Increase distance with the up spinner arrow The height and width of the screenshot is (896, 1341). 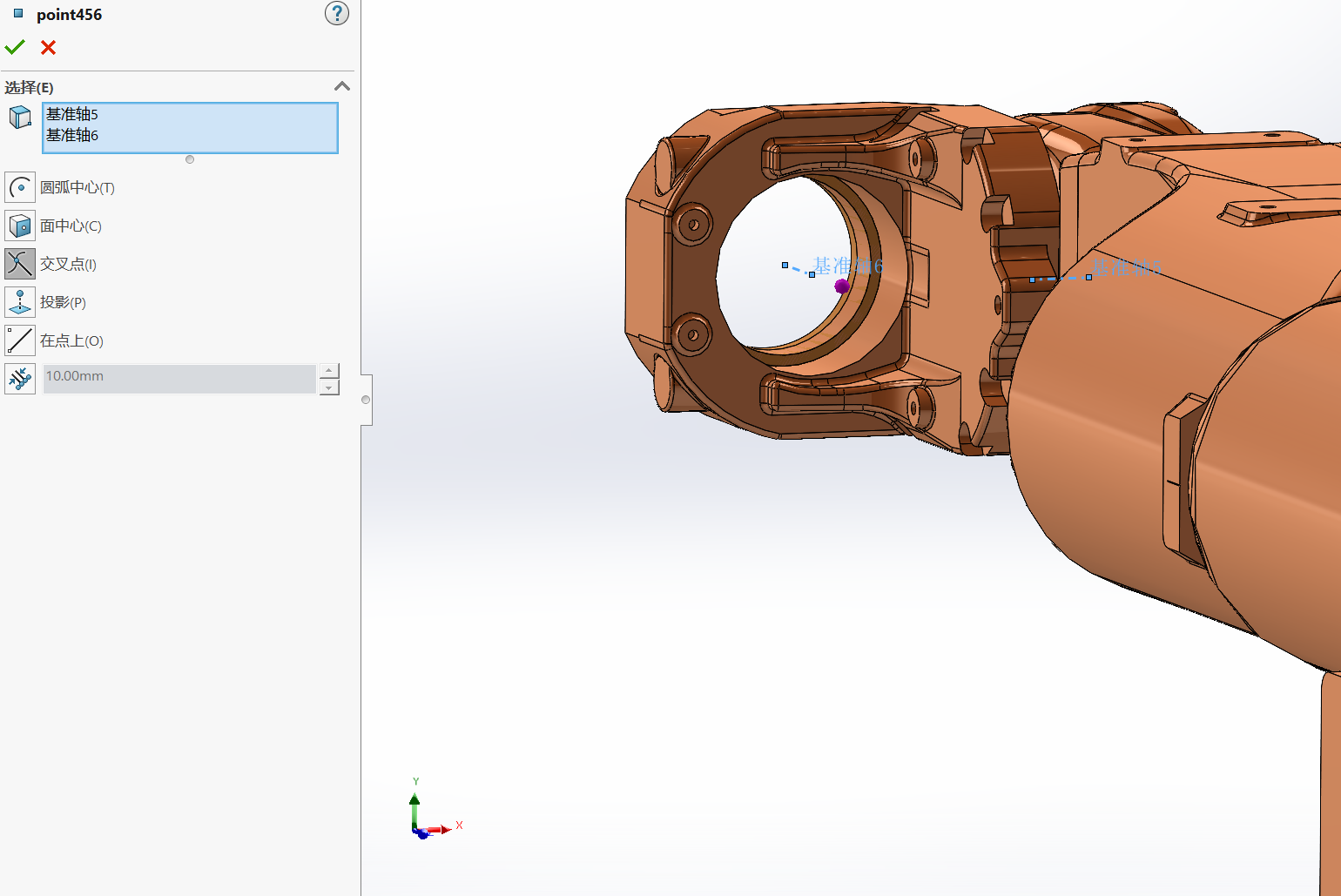pos(328,371)
